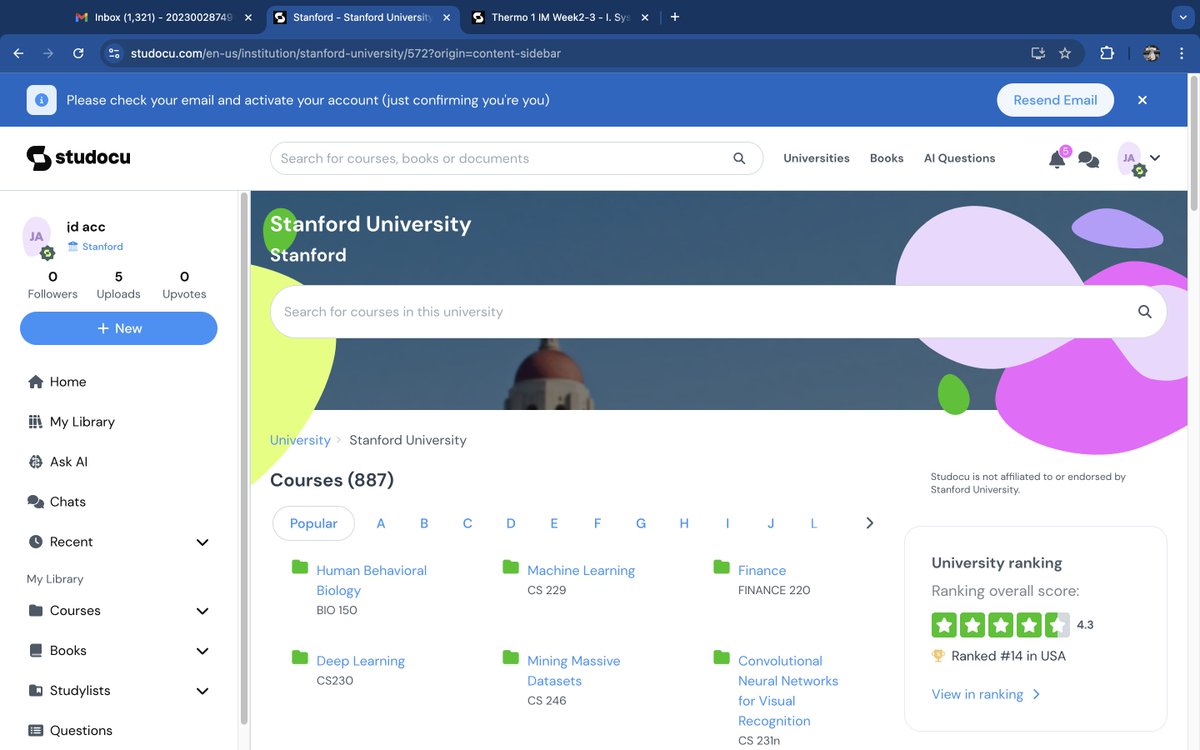Viewport: 1200px width, 750px height.
Task: Click folder icon beside Human Behavioral Biology
Action: 300,567
